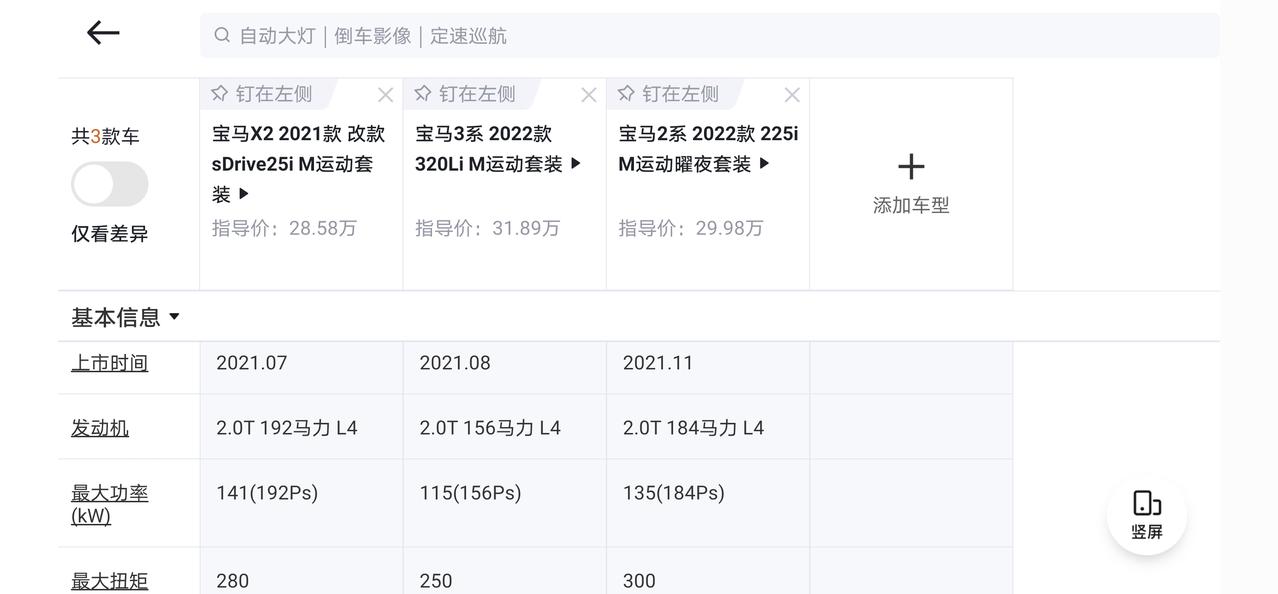Pin 宝马X2 column to the left

[x=261, y=94]
